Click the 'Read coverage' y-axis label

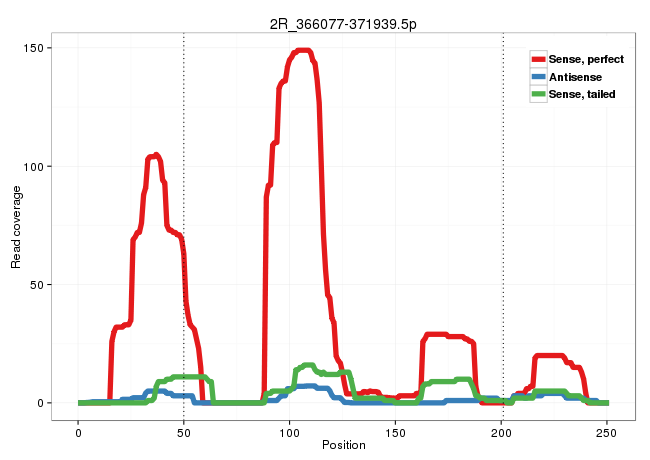point(16,226)
